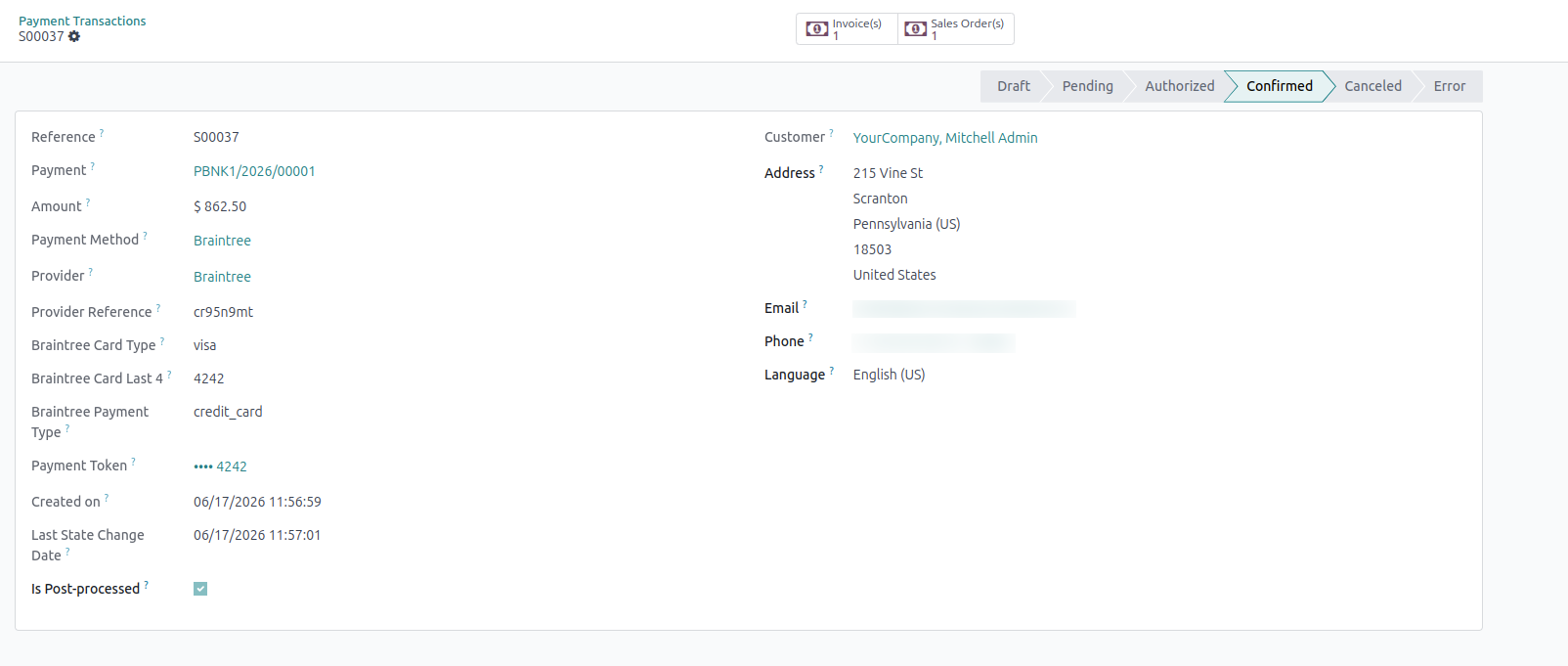
Task: Click the Reference value S00037 in form
Action: tap(216, 137)
